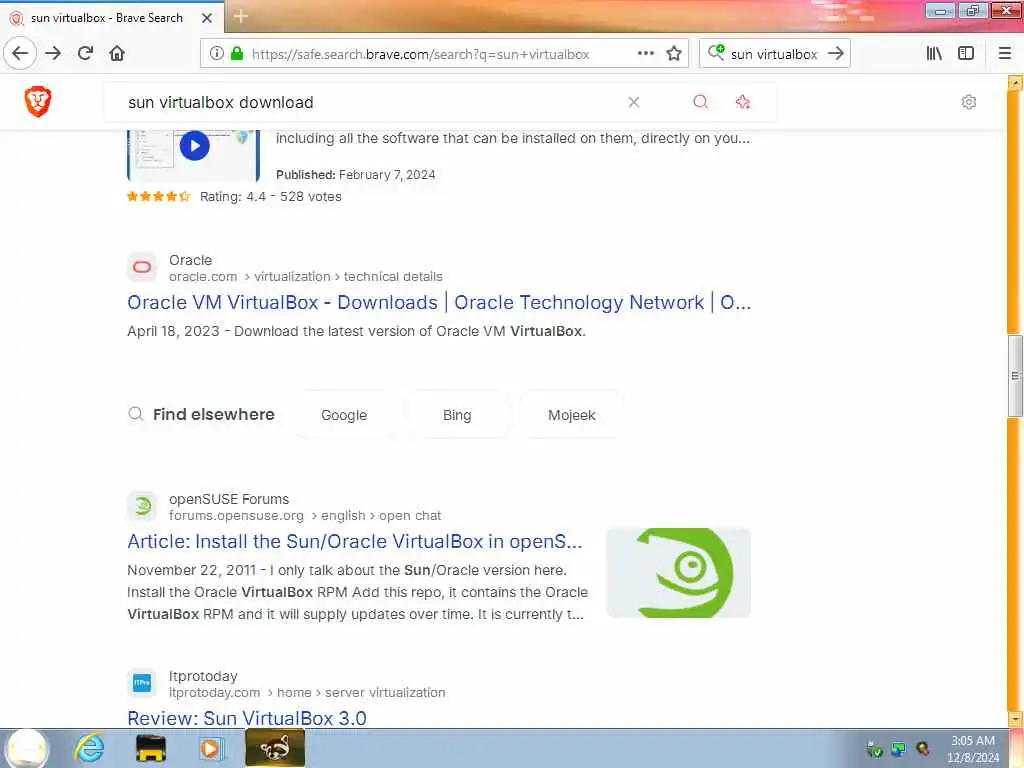
Task: Close the sun virtualbox tab
Action: pyautogui.click(x=207, y=18)
